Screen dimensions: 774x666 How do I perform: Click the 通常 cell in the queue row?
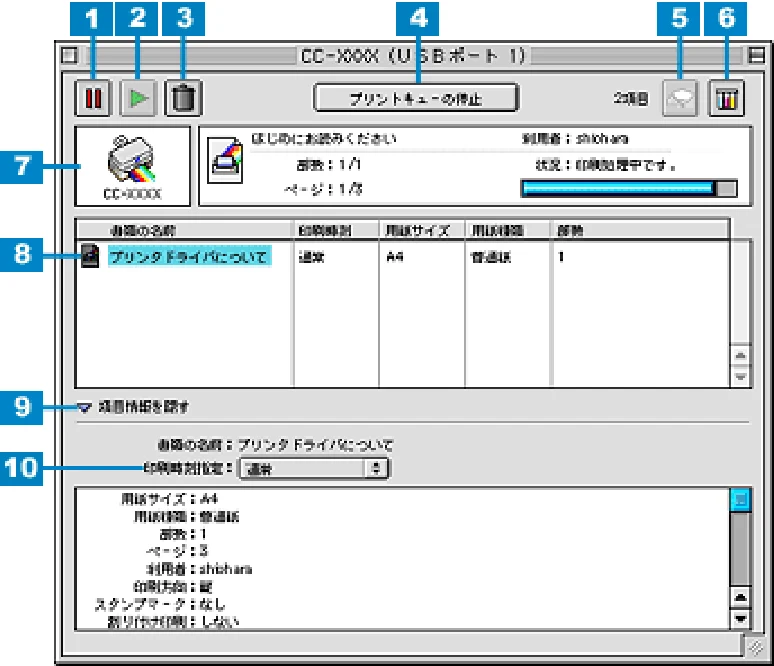[x=311, y=257]
